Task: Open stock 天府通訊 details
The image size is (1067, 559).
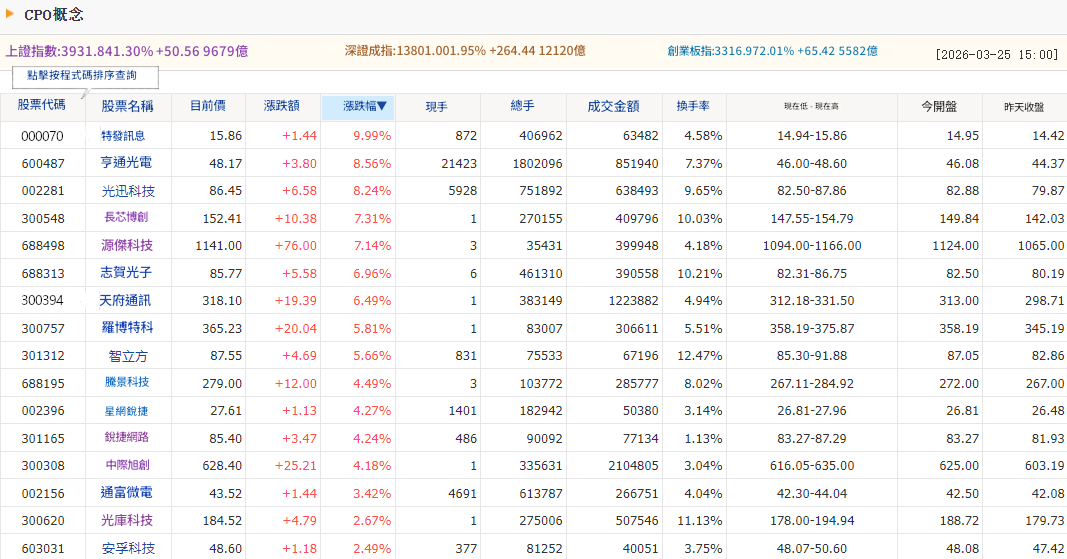Action: click(x=125, y=300)
